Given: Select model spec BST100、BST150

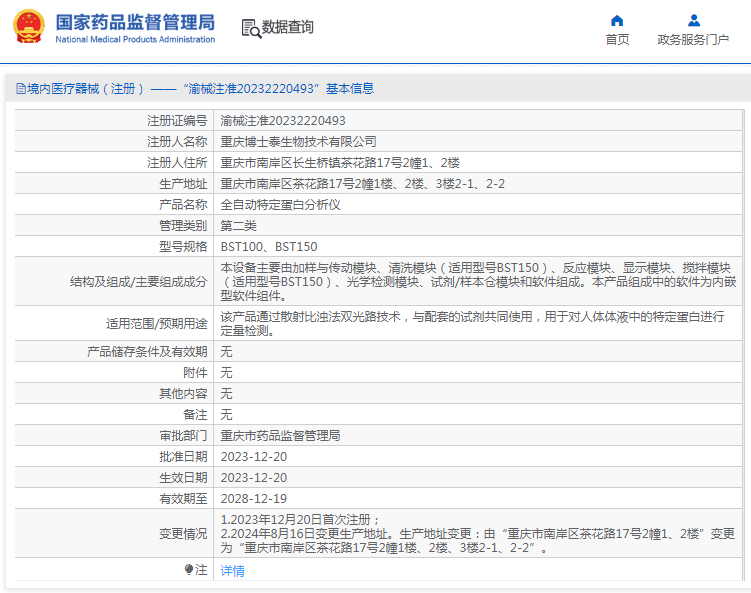Looking at the screenshot, I should (x=269, y=247).
